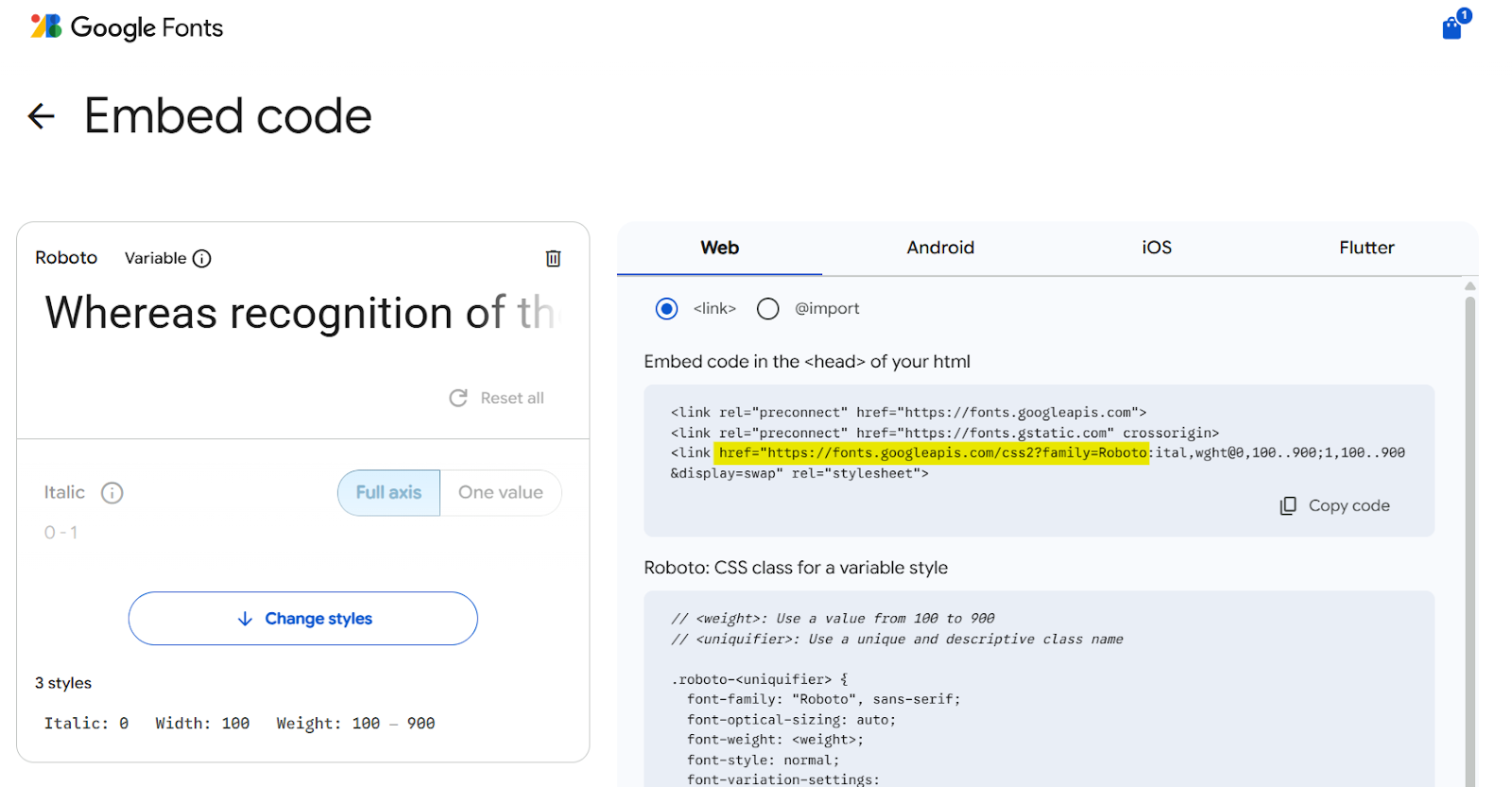Click the 'font-style: normal;' CSS line

[763, 760]
